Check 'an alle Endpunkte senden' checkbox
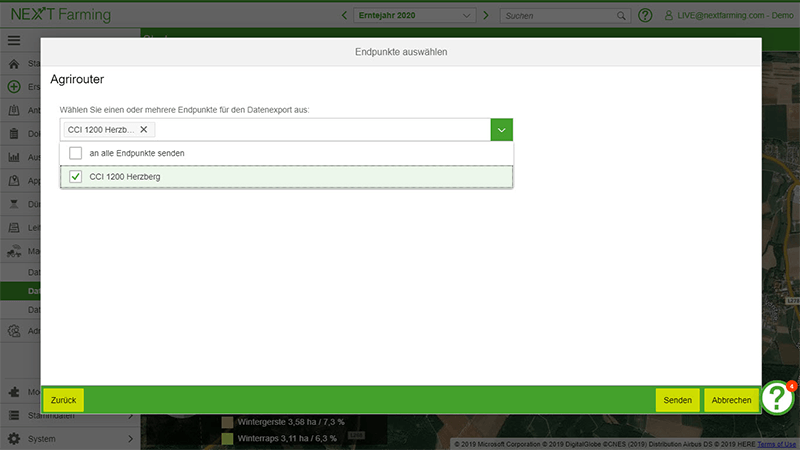This screenshot has height=450, width=800. (x=76, y=153)
